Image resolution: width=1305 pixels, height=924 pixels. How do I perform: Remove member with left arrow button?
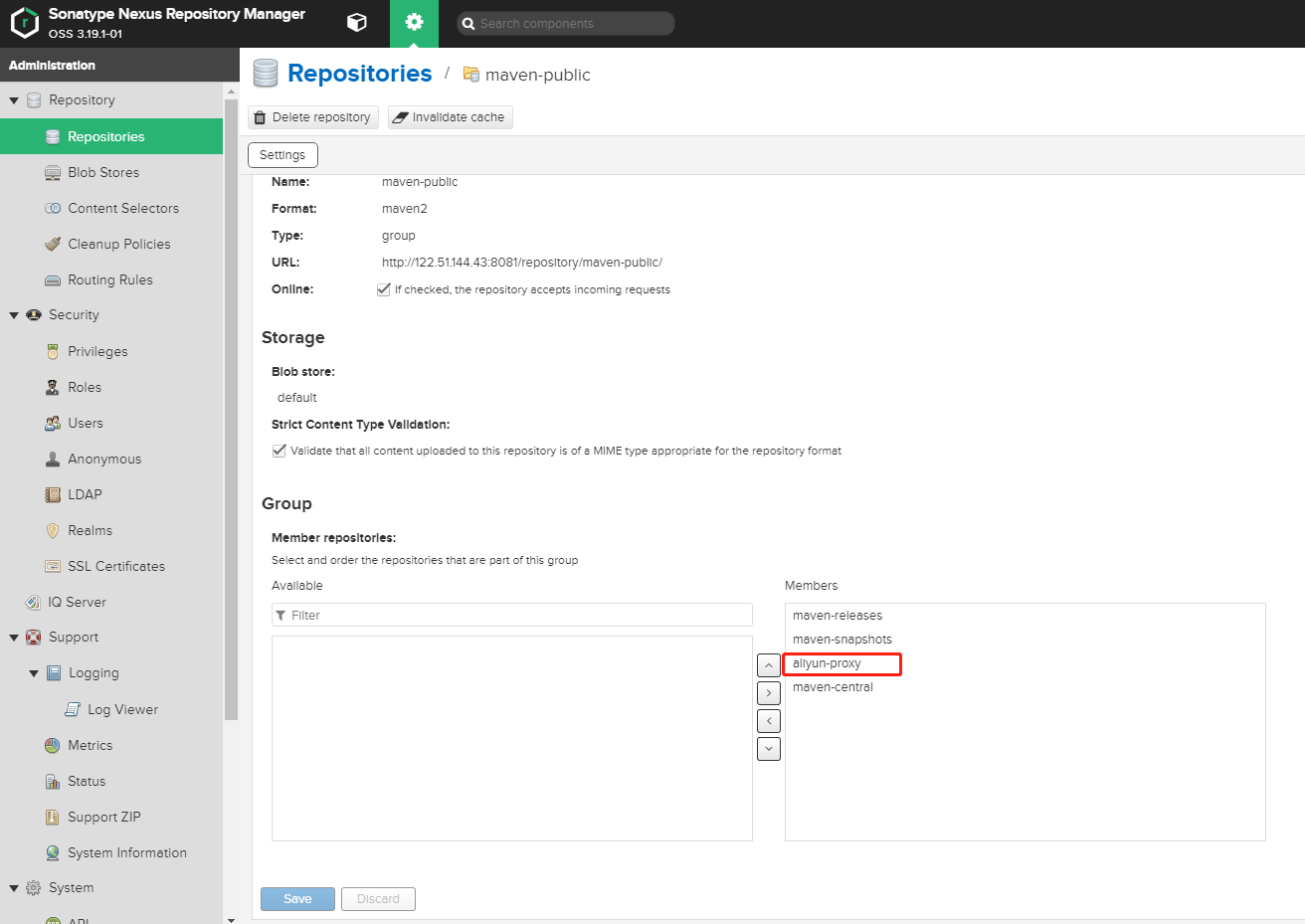(x=769, y=721)
